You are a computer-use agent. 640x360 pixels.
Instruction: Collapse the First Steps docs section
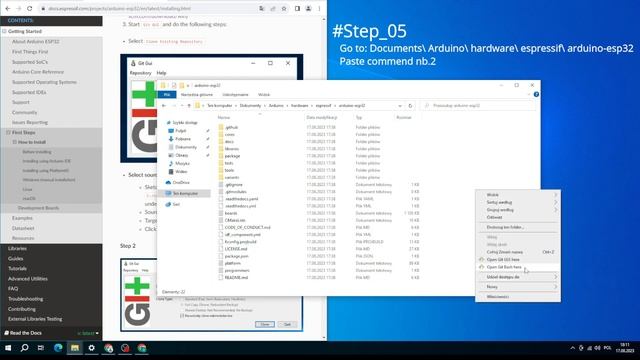point(8,132)
